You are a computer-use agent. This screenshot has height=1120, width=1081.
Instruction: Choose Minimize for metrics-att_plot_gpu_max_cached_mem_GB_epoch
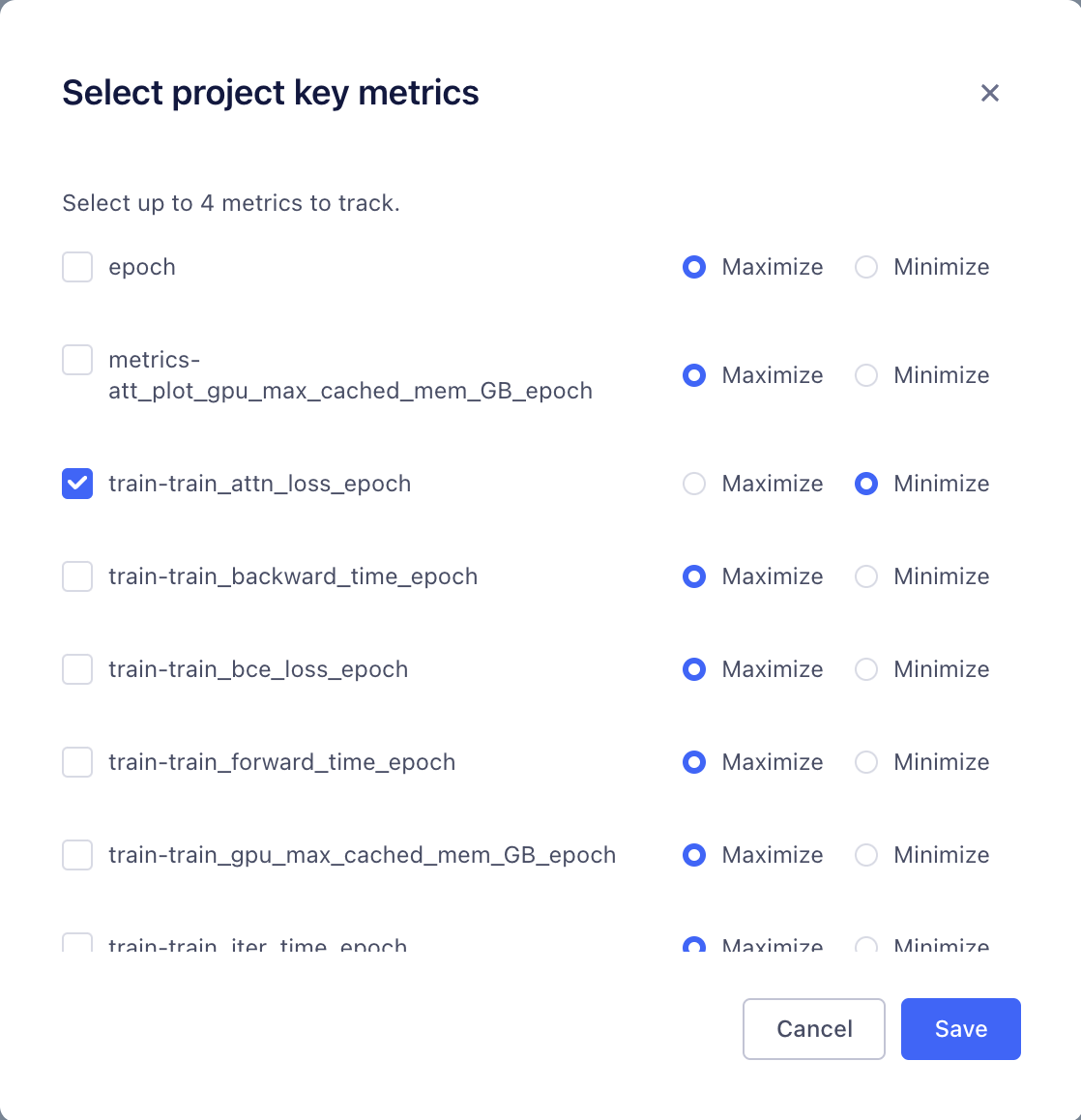click(866, 375)
